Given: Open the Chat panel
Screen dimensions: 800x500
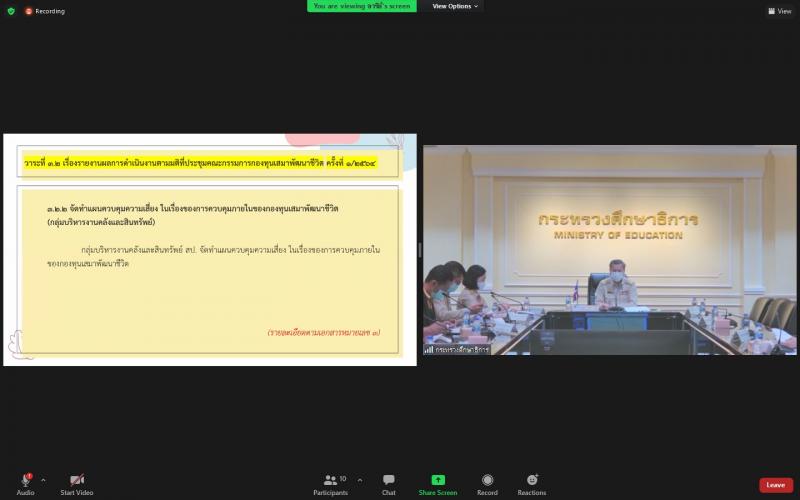Looking at the screenshot, I should [x=389, y=484].
